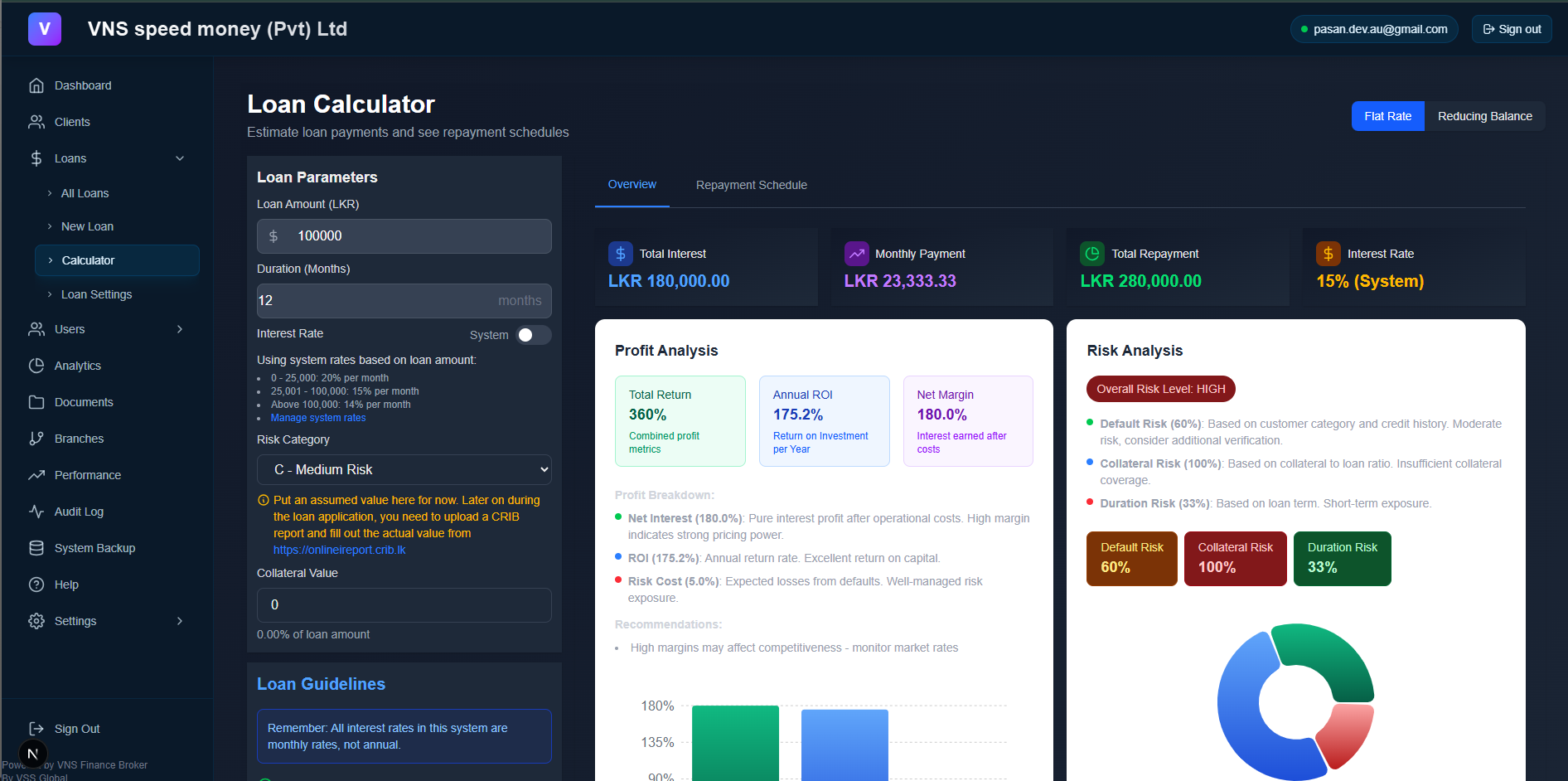Click the blue segment of risk donut chart
This screenshot has width=1568, height=781.
(1238, 711)
